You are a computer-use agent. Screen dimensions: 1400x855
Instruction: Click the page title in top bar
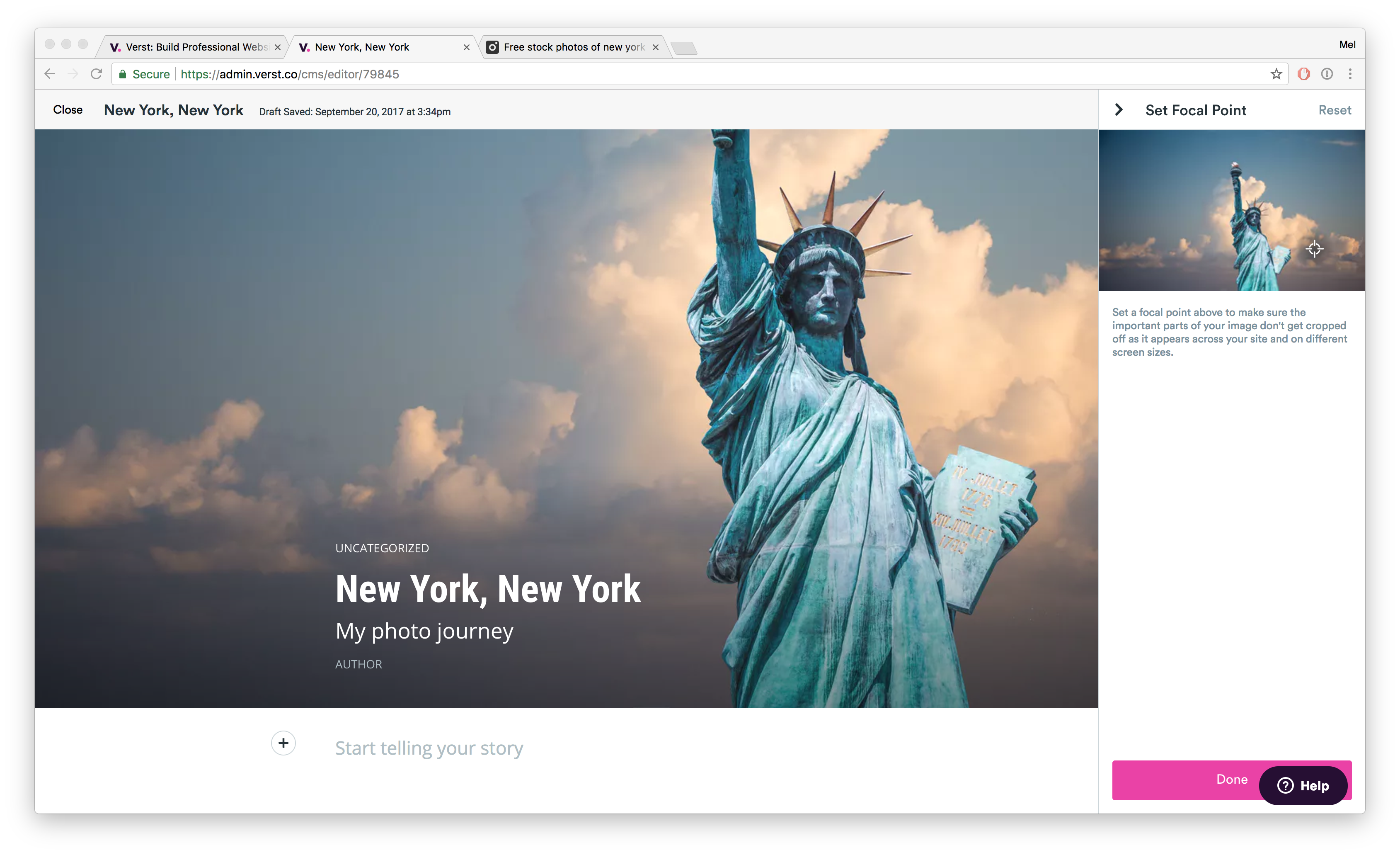173,110
